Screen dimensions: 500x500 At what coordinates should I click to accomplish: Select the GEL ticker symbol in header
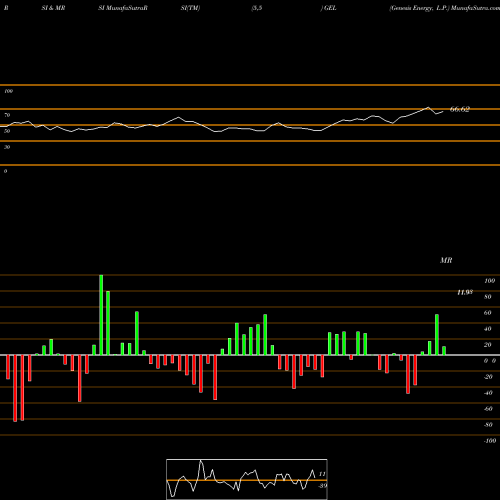click(330, 8)
